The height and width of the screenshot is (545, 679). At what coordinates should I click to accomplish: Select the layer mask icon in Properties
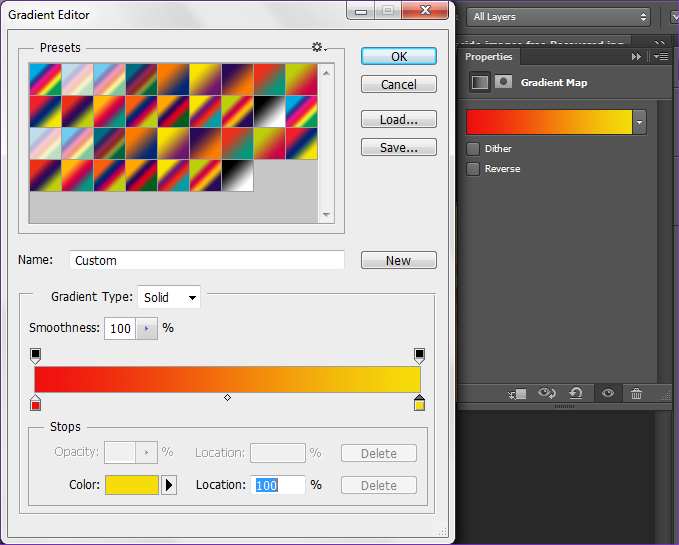[x=504, y=82]
